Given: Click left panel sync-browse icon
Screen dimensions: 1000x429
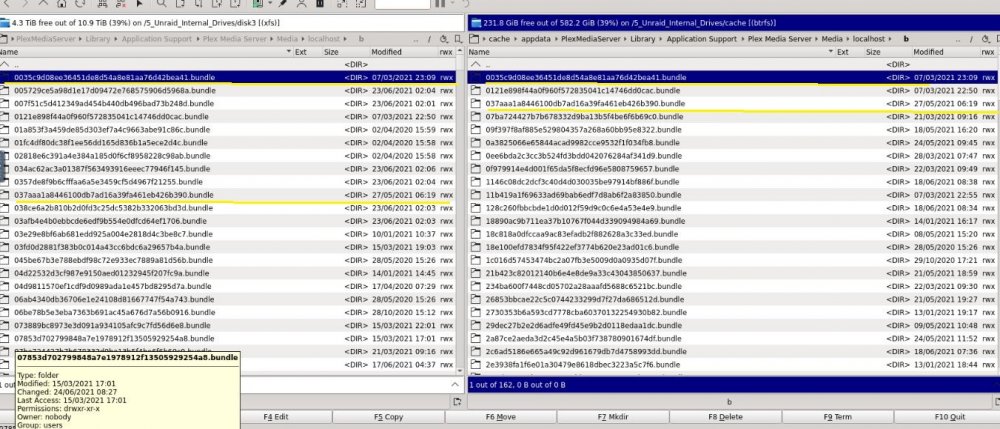Looking at the screenshot, I should click(x=444, y=39).
